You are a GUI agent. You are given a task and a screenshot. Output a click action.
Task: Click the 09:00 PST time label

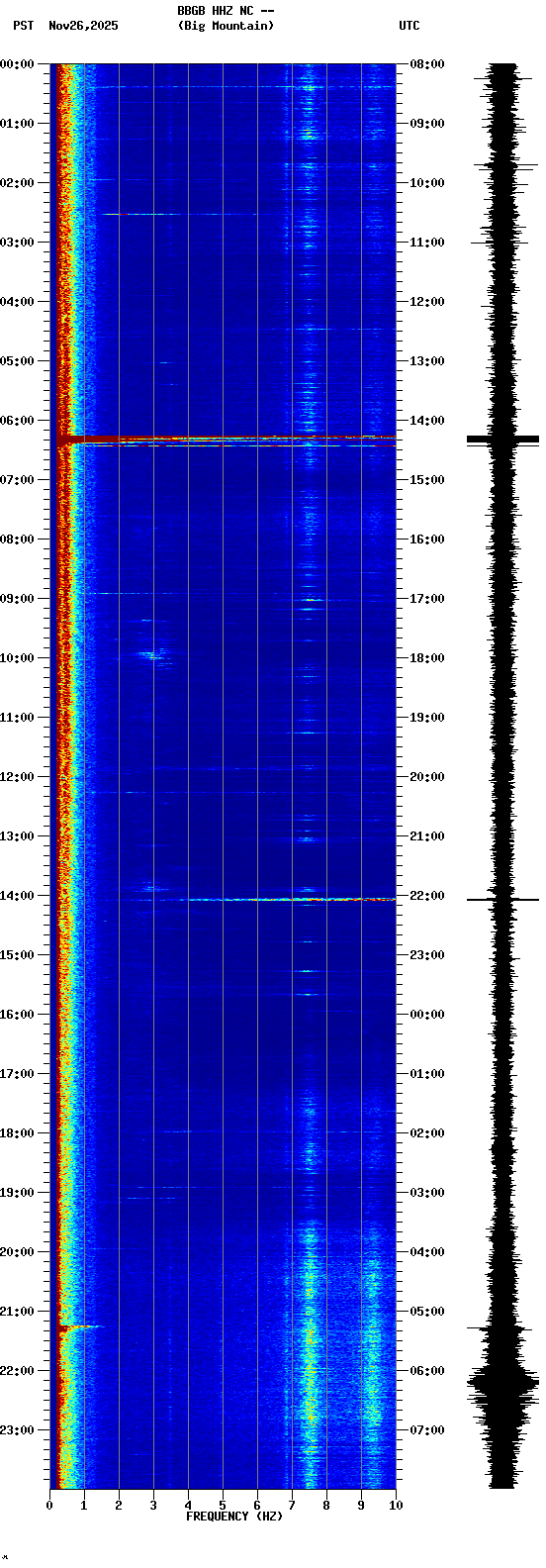point(18,599)
